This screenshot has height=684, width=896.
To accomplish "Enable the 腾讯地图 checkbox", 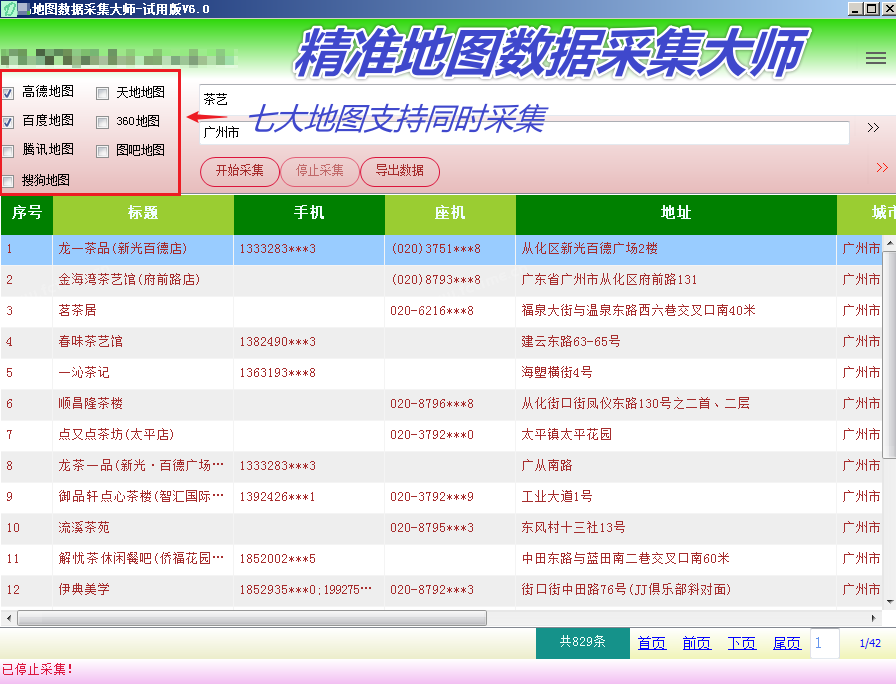I will (9, 151).
